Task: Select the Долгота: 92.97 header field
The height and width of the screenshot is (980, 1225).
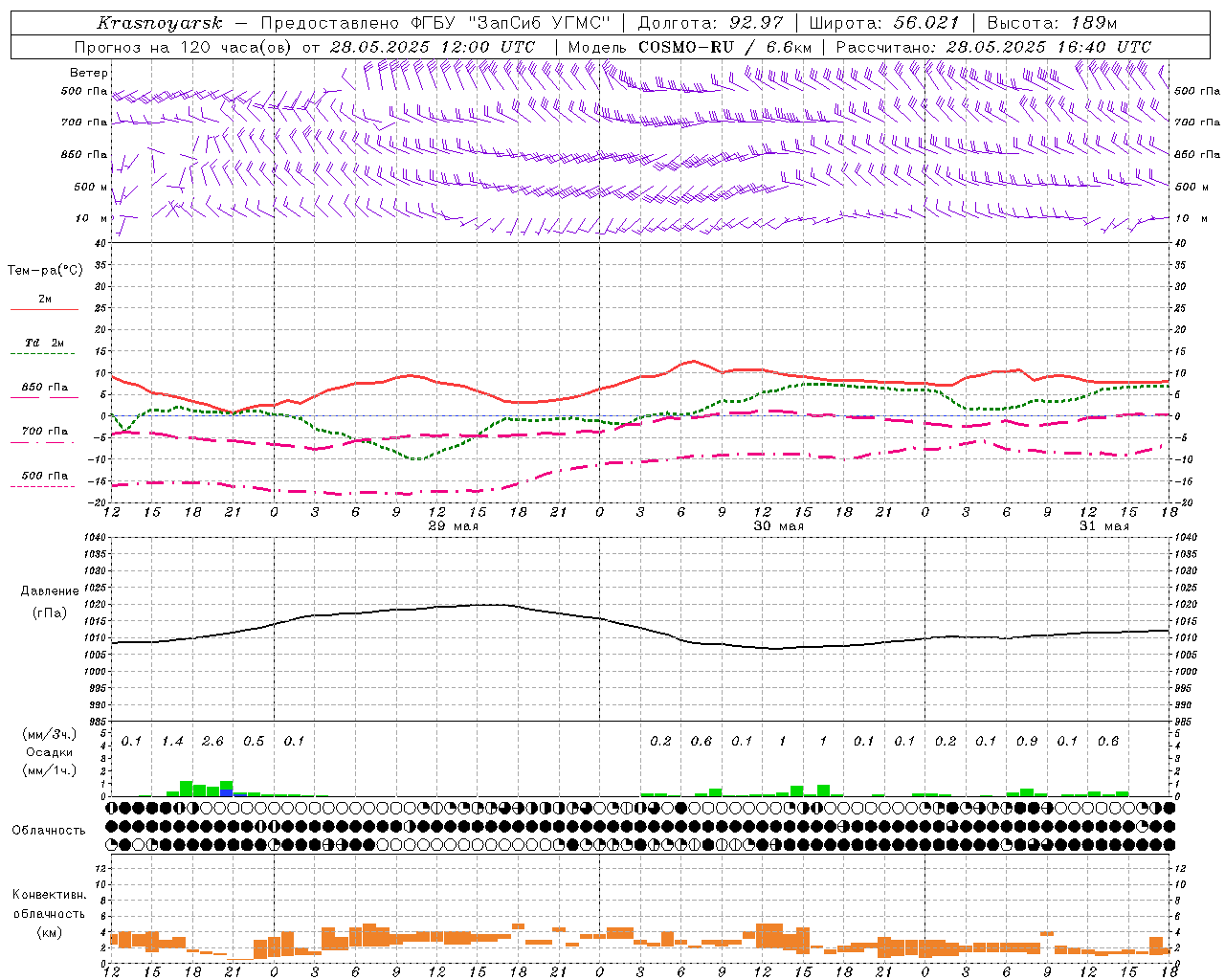Action: [710, 23]
